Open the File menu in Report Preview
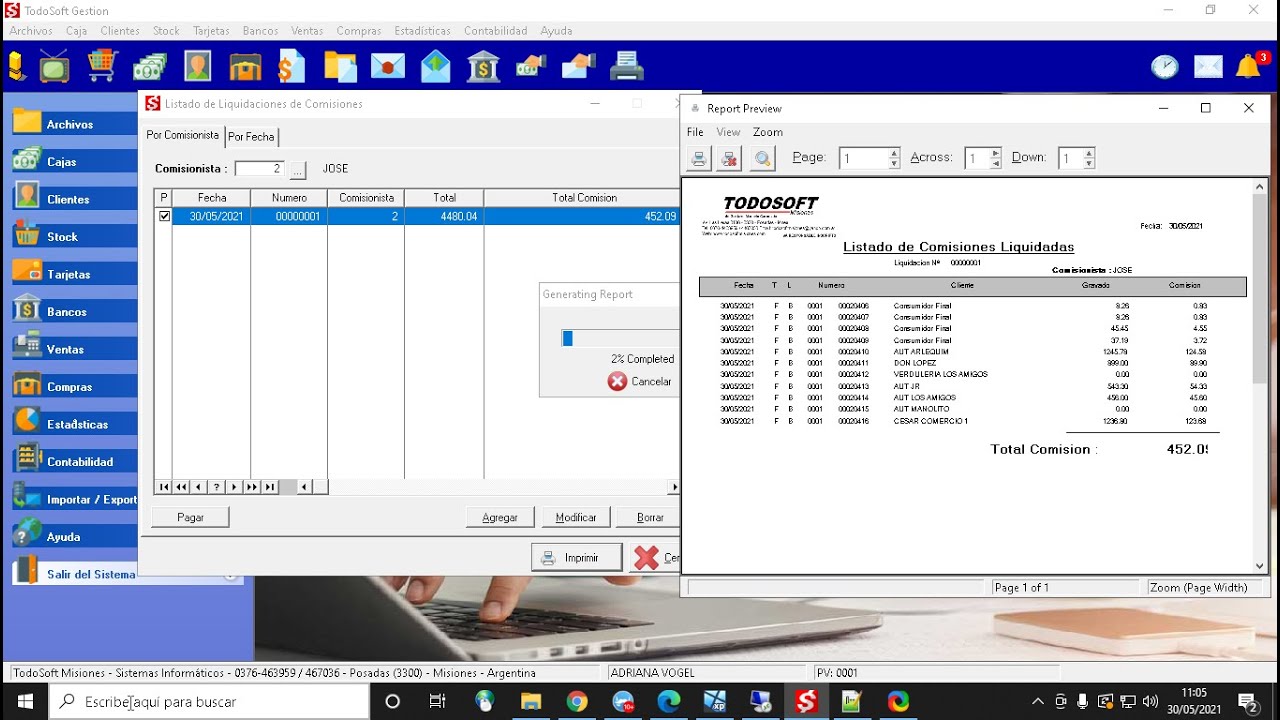The image size is (1280, 720). tap(695, 132)
